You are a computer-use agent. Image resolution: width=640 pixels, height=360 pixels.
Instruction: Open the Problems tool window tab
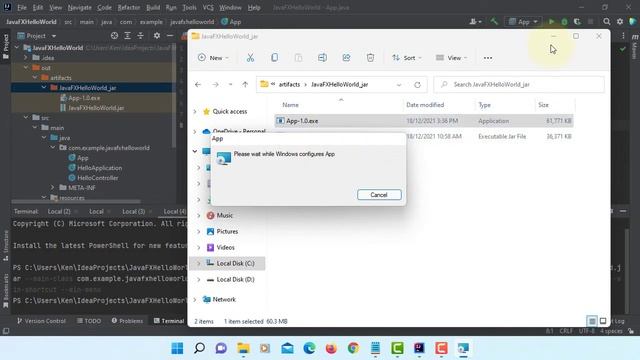click(127, 321)
